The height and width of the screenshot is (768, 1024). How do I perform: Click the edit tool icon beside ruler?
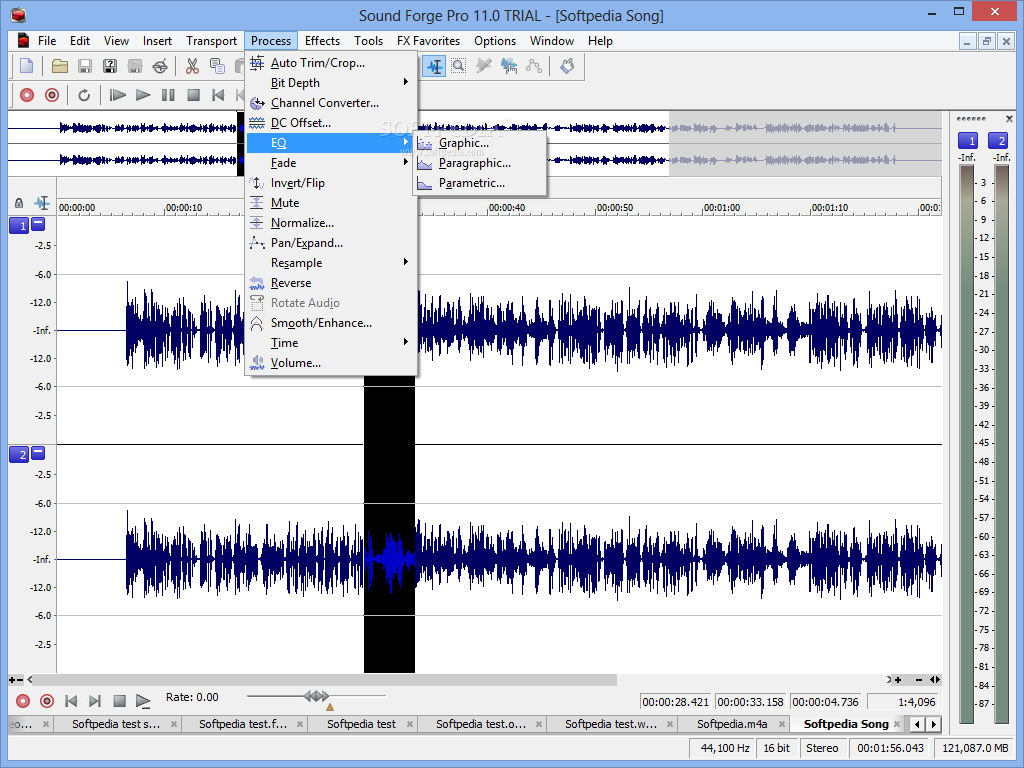click(x=42, y=203)
